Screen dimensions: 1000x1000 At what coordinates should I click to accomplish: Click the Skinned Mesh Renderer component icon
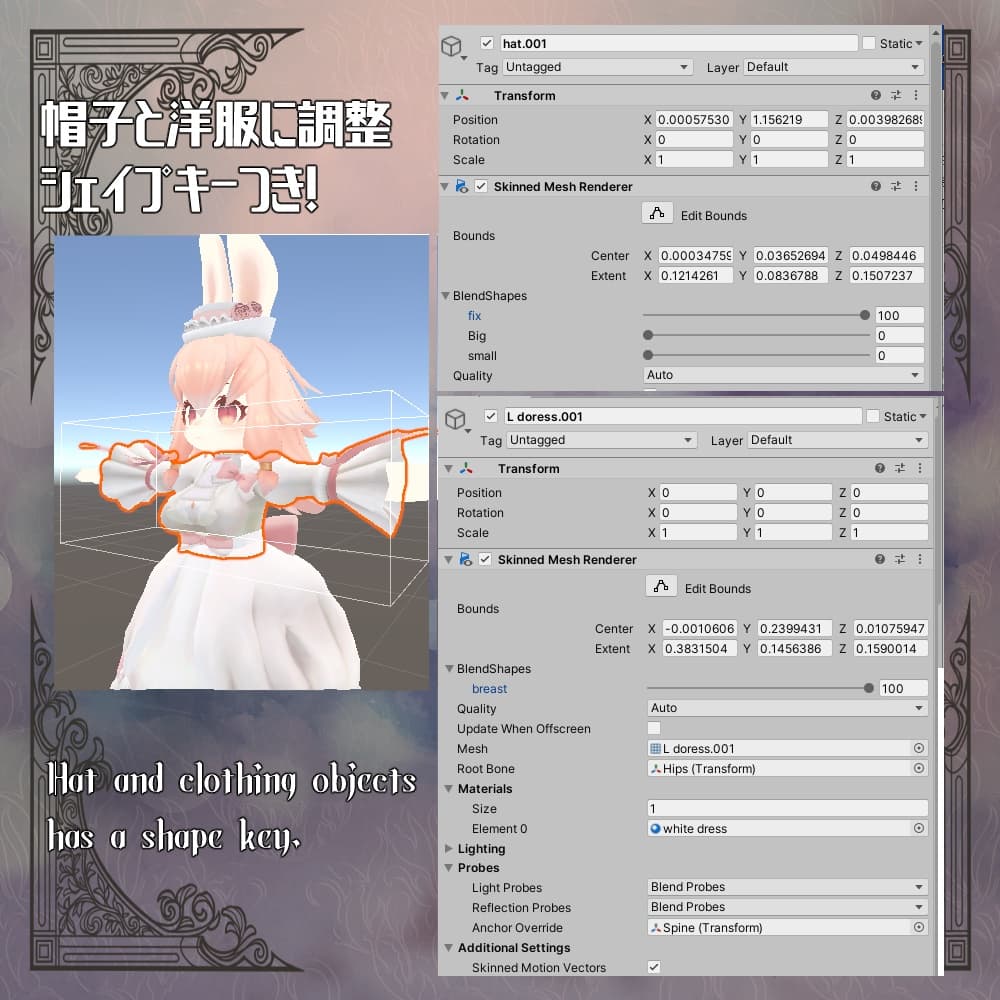[x=461, y=186]
